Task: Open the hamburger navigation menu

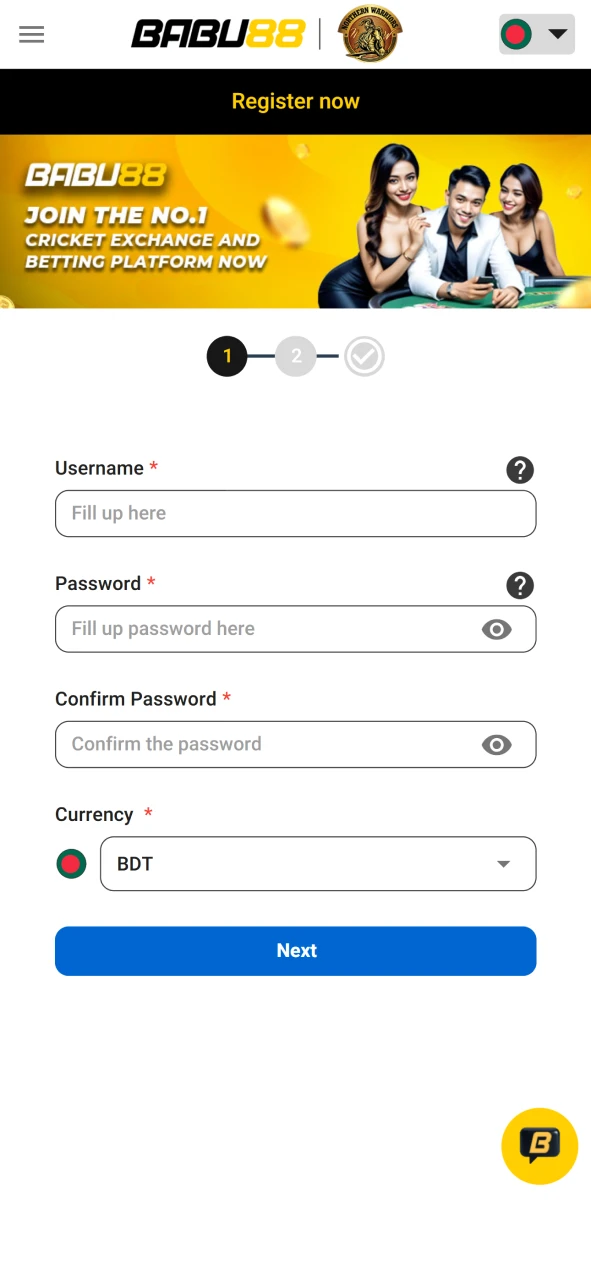Action: pyautogui.click(x=31, y=34)
